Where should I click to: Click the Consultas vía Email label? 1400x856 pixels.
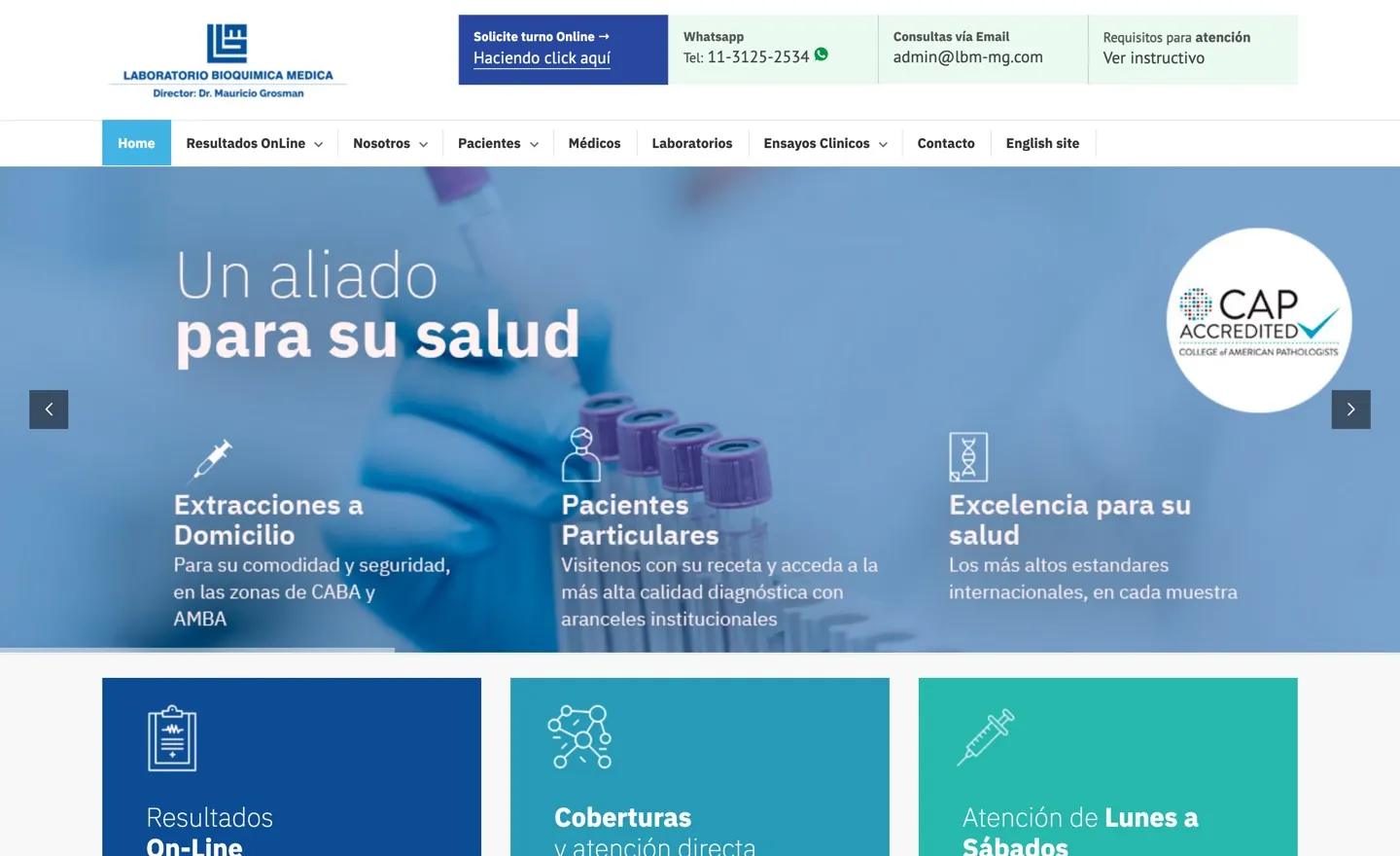(951, 37)
